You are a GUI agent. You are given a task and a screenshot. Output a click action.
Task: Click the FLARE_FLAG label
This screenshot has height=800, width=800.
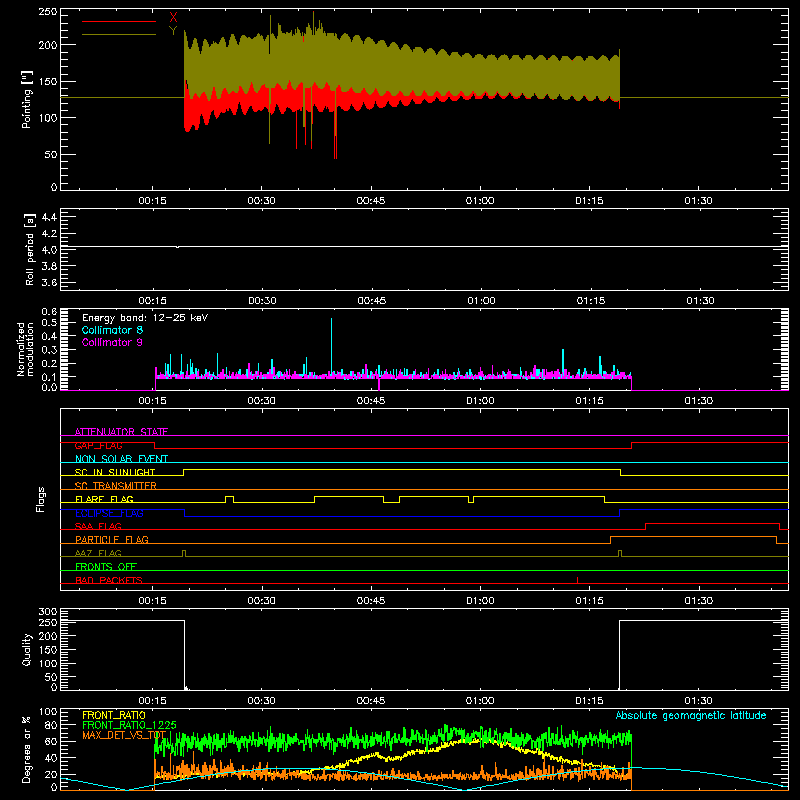point(104,499)
